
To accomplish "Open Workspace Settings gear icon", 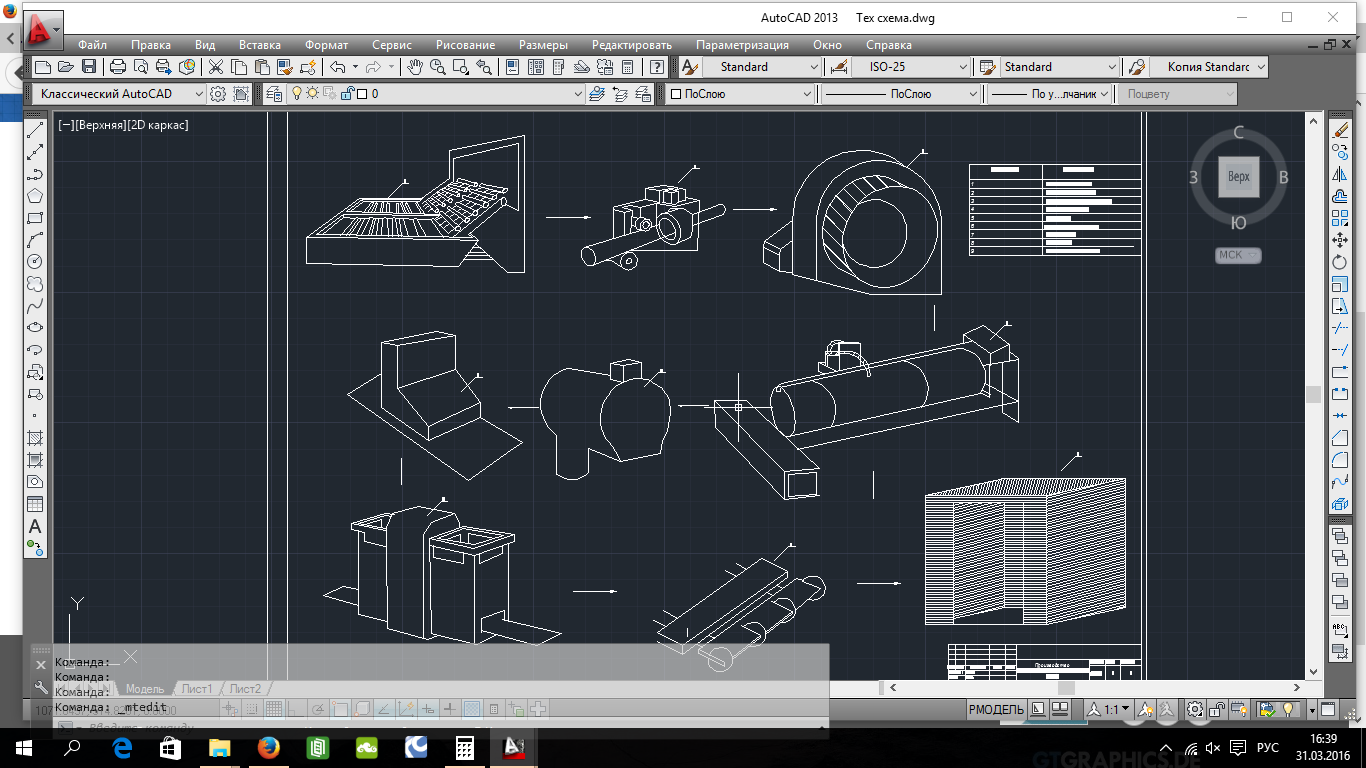I will point(218,94).
